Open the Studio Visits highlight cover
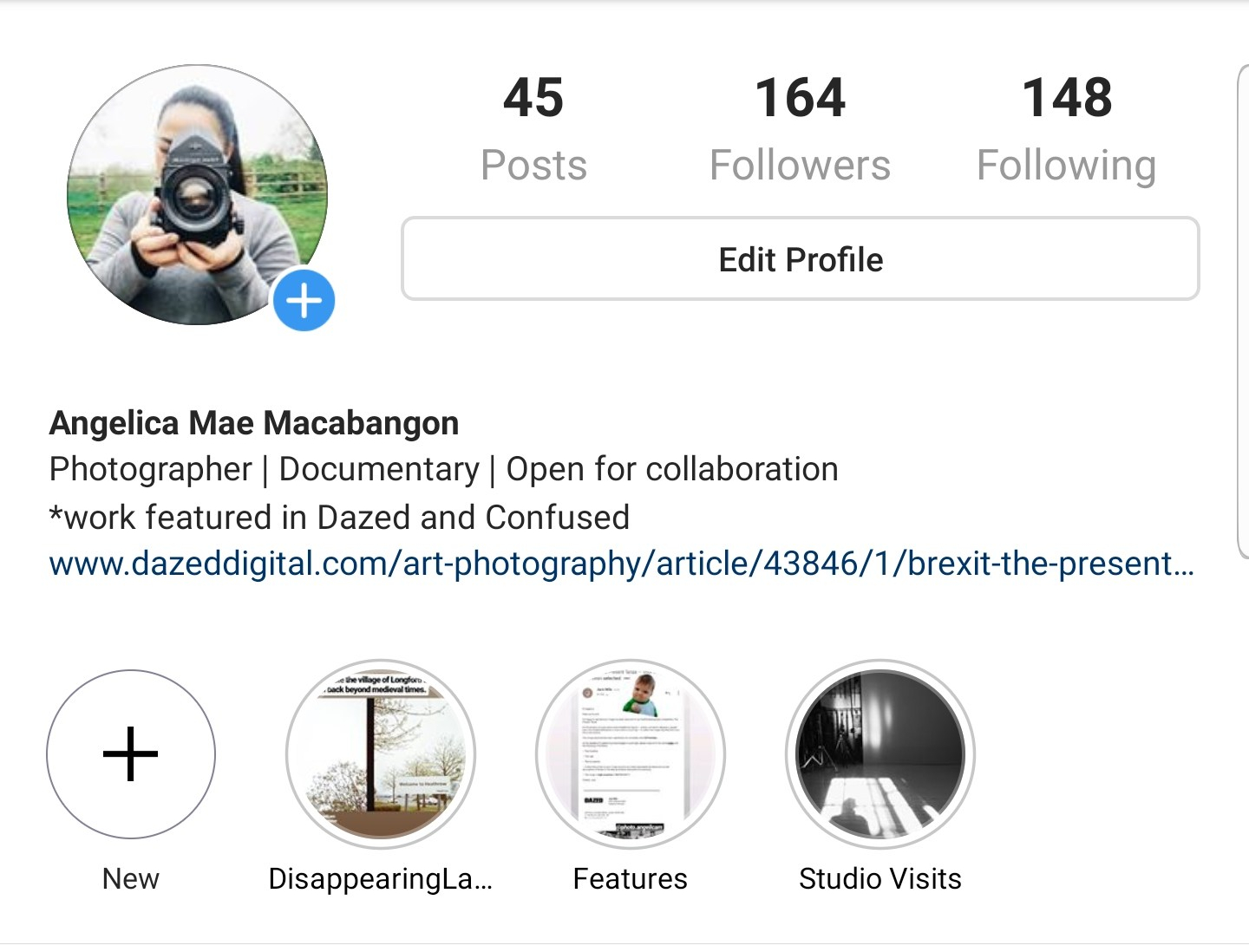1249x952 pixels. coord(880,753)
